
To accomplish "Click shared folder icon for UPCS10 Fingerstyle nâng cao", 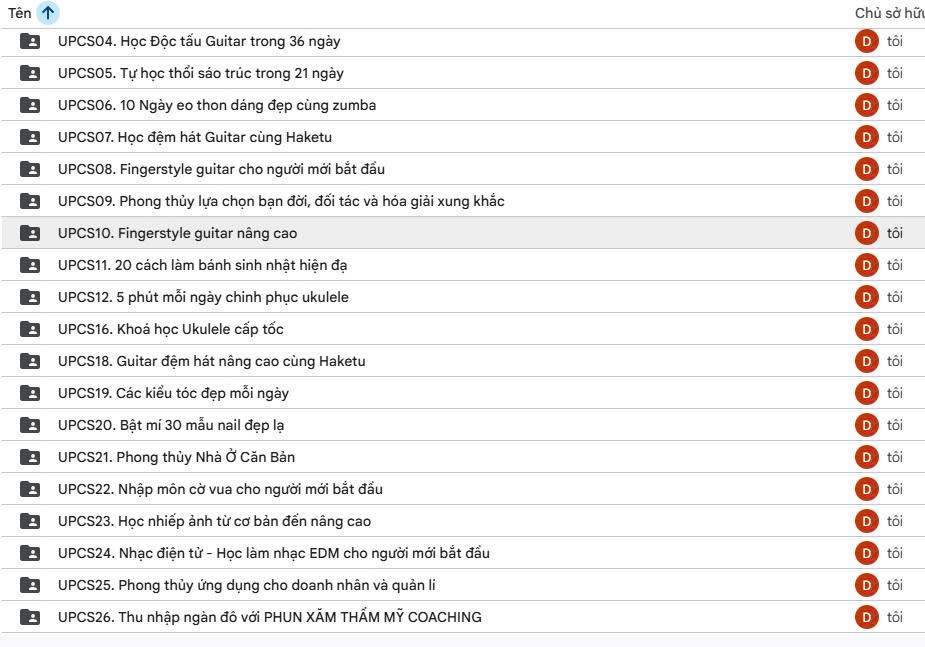I will pos(30,233).
